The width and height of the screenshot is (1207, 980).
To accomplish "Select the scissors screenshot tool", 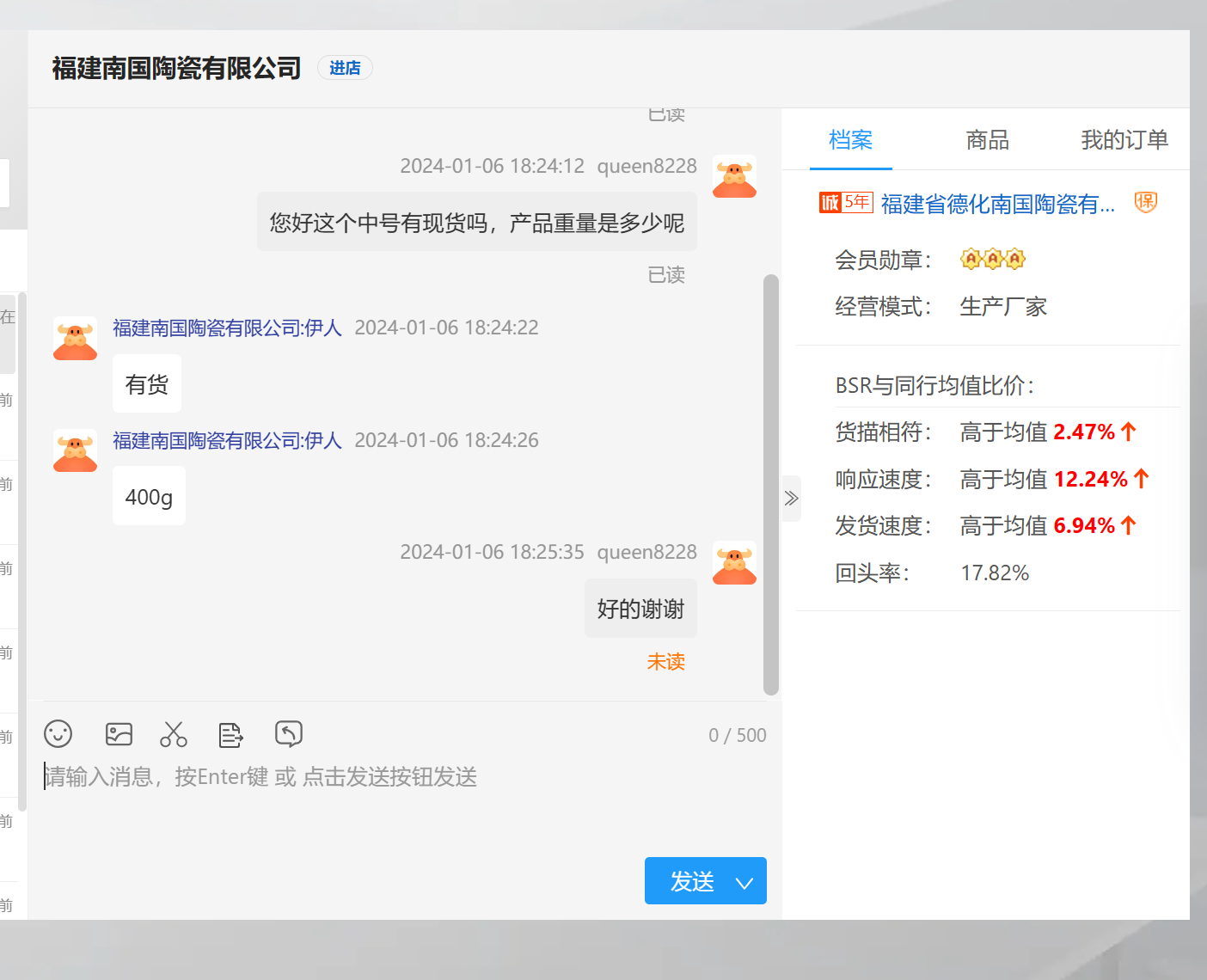I will 174,734.
